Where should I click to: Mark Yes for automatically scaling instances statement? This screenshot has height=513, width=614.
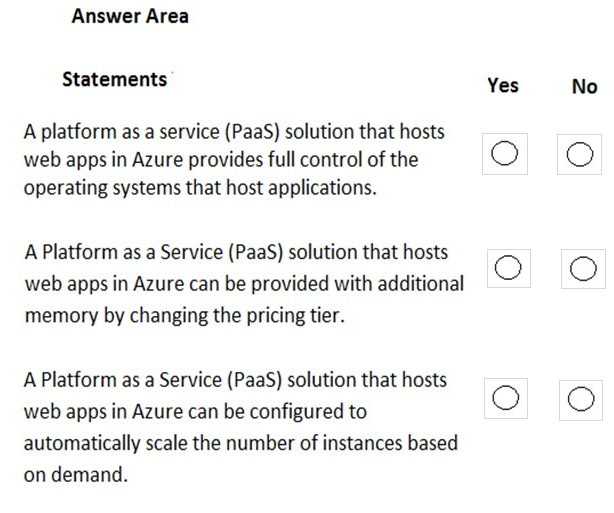coord(506,398)
